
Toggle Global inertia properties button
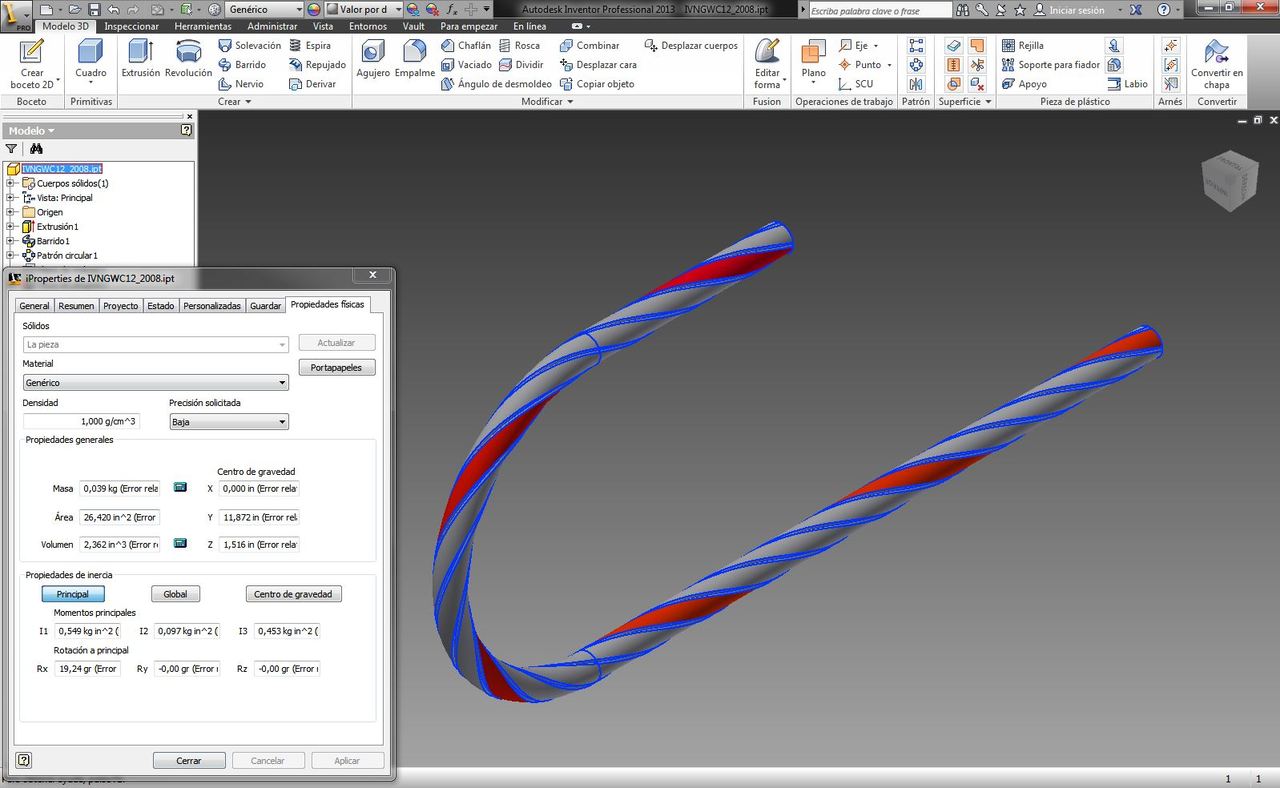point(175,594)
